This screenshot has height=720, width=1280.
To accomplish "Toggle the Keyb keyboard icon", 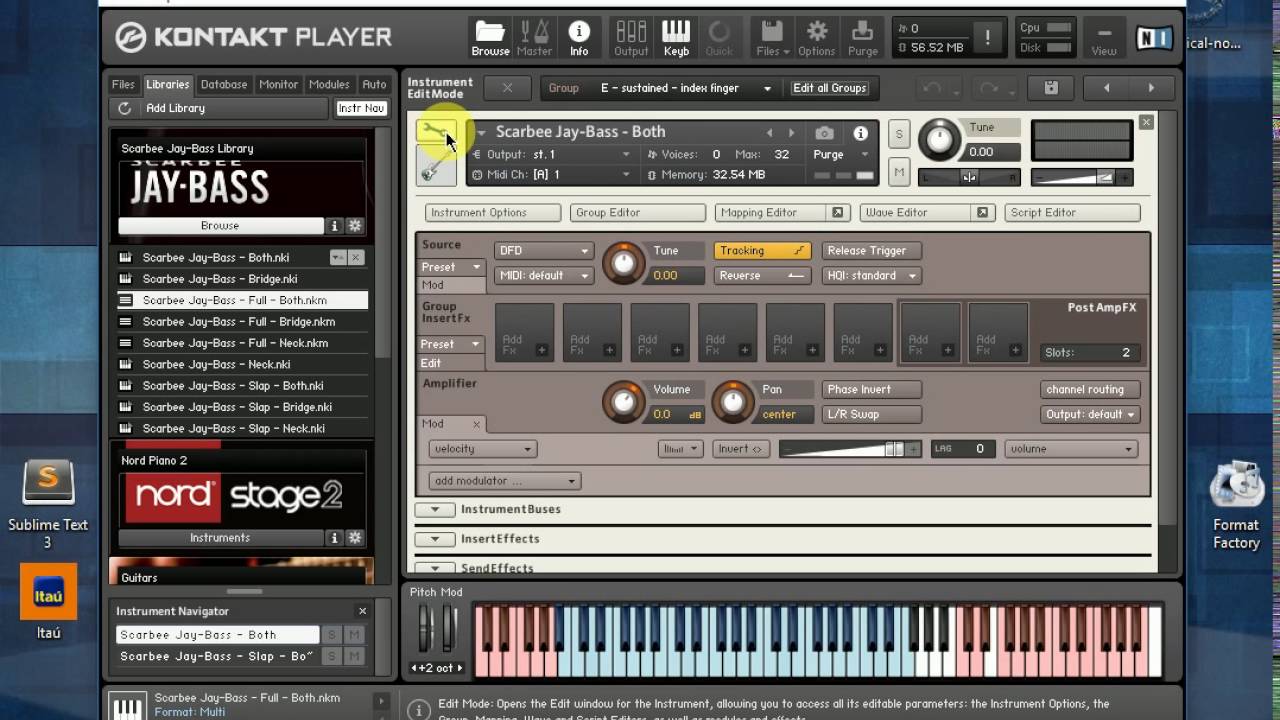I will click(676, 37).
